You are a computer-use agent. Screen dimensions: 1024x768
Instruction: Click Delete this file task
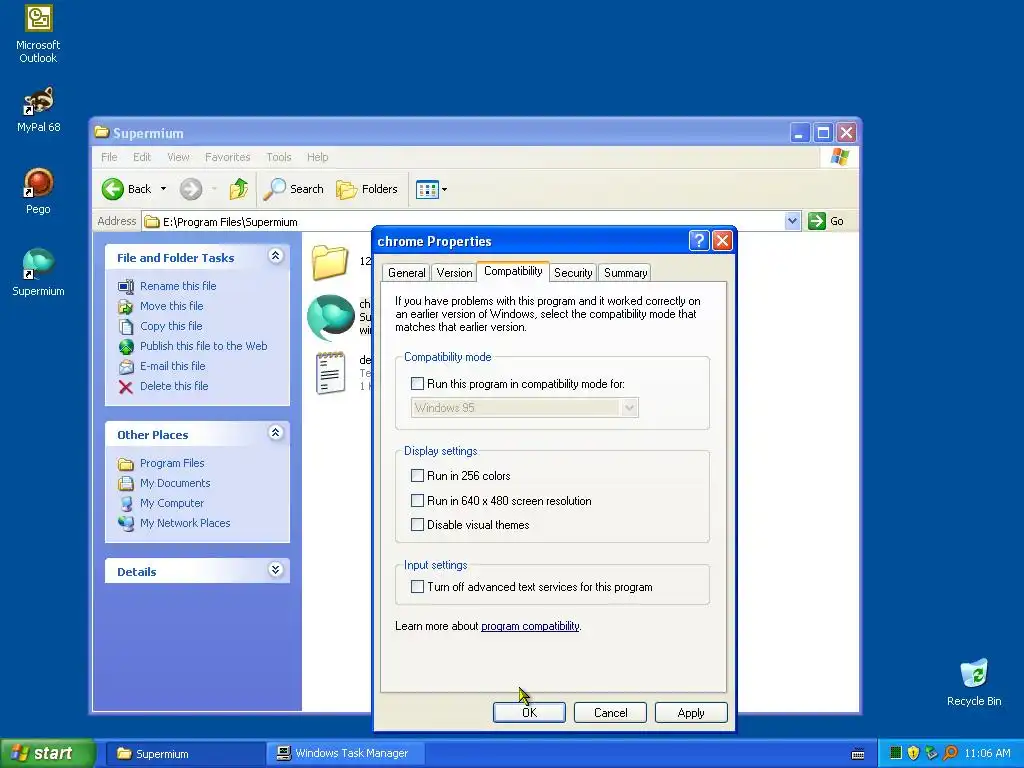click(174, 386)
